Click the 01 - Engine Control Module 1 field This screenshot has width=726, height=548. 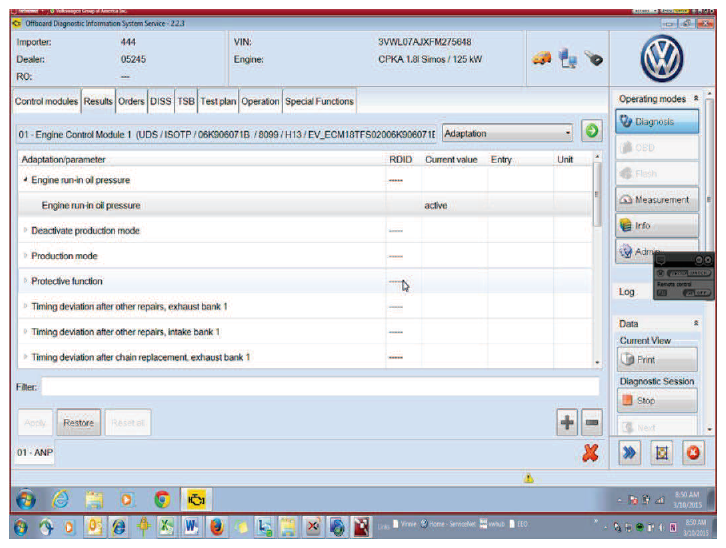click(226, 134)
